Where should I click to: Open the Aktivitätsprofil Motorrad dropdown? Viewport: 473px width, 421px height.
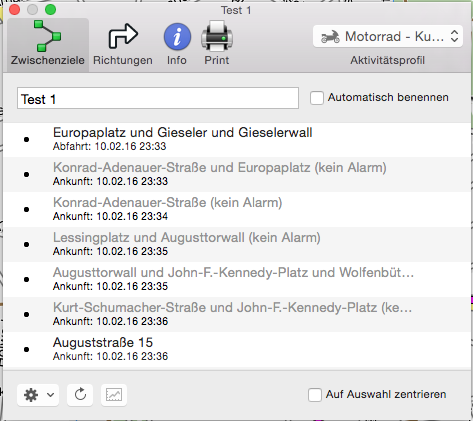[388, 36]
